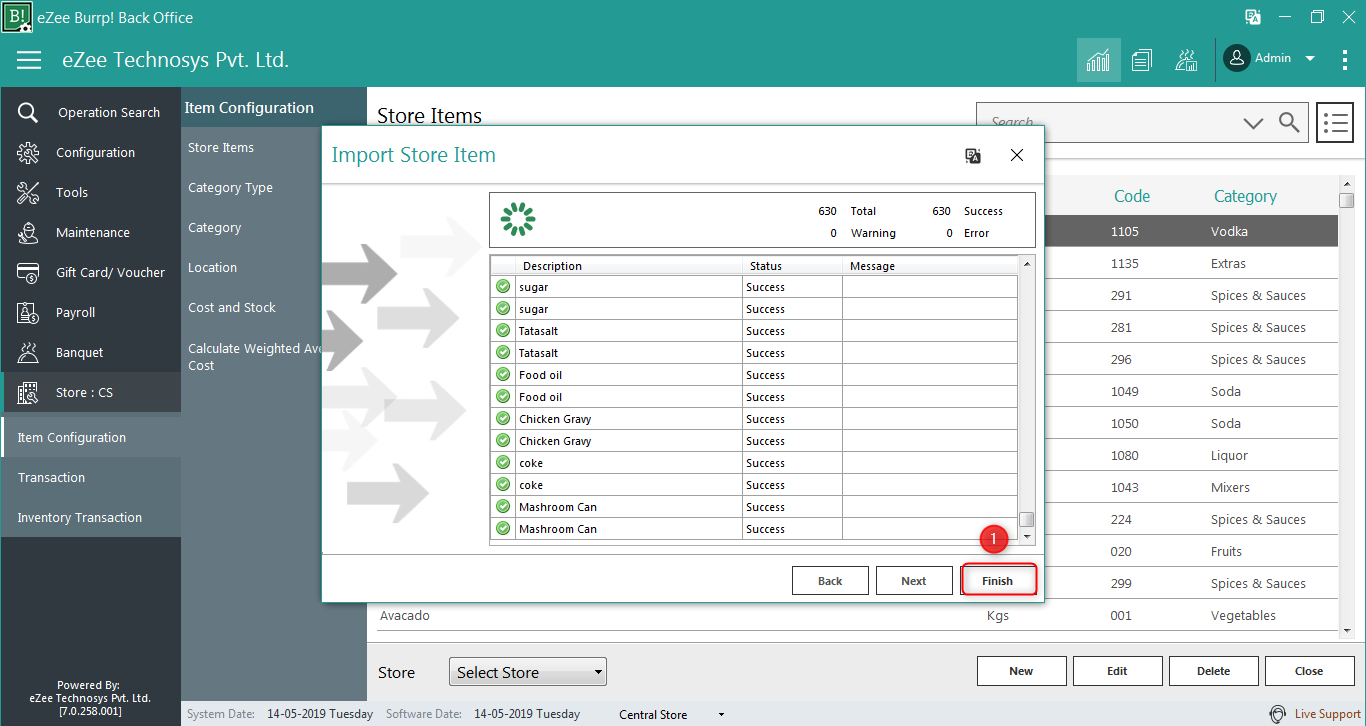The image size is (1366, 726).
Task: Click the Message column header
Action: click(931, 266)
